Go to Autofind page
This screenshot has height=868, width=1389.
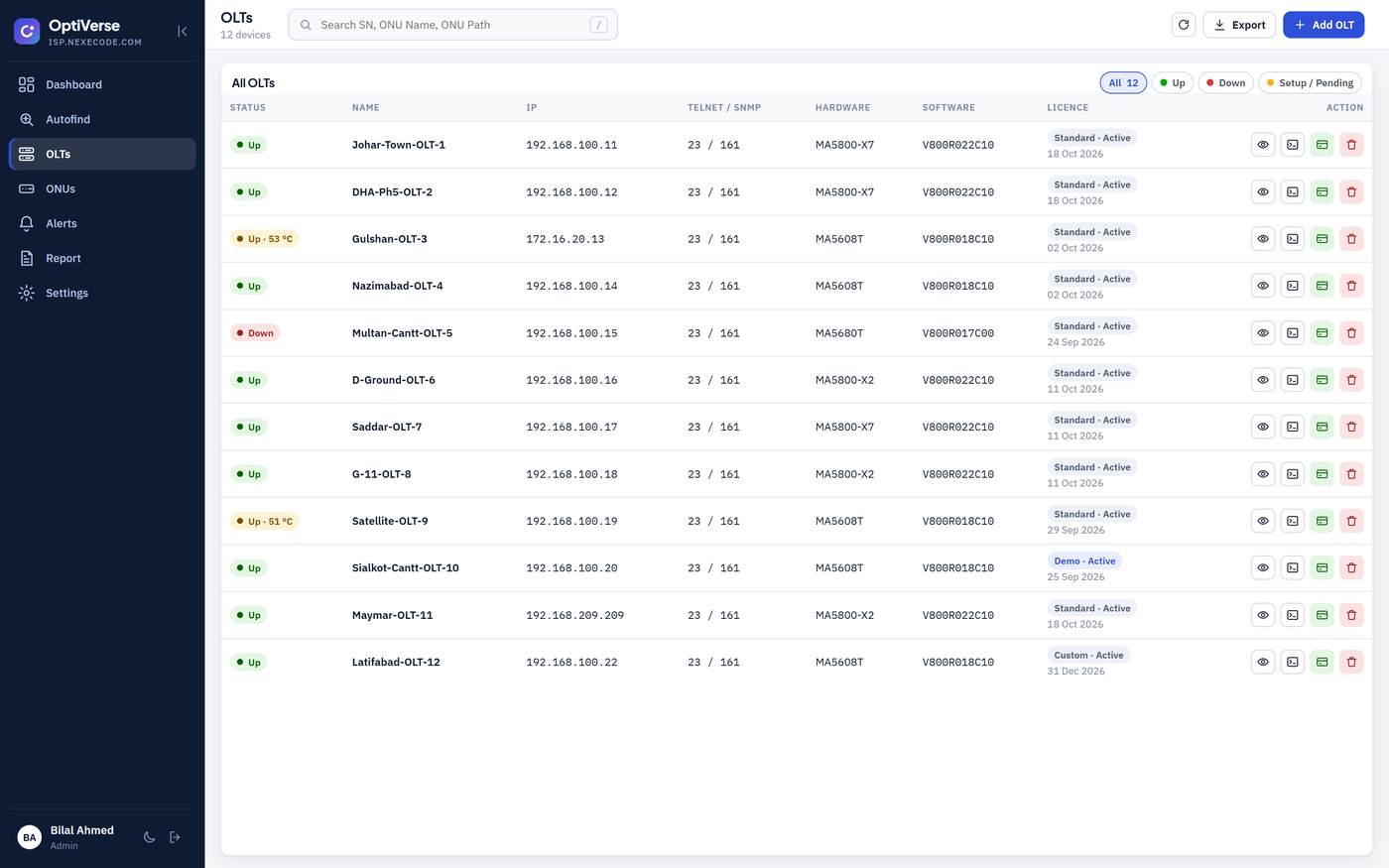coord(102,119)
